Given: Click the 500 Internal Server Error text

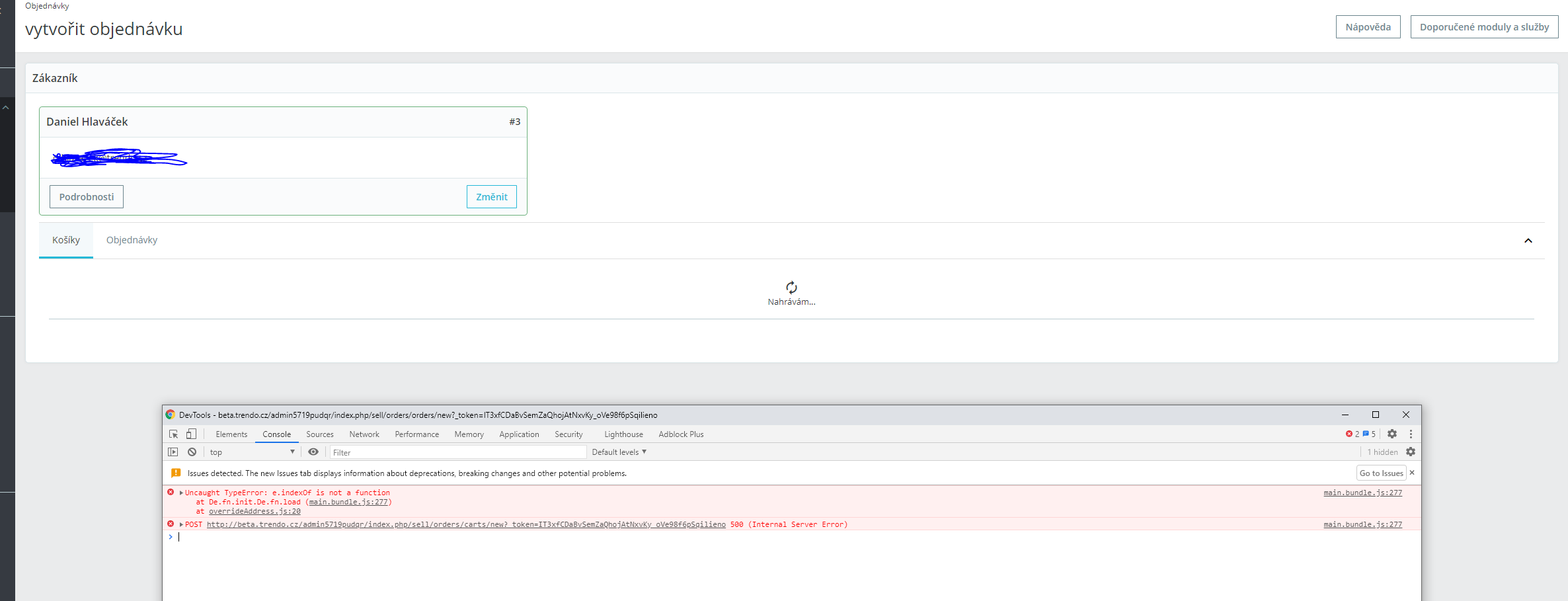Looking at the screenshot, I should coord(789,525).
